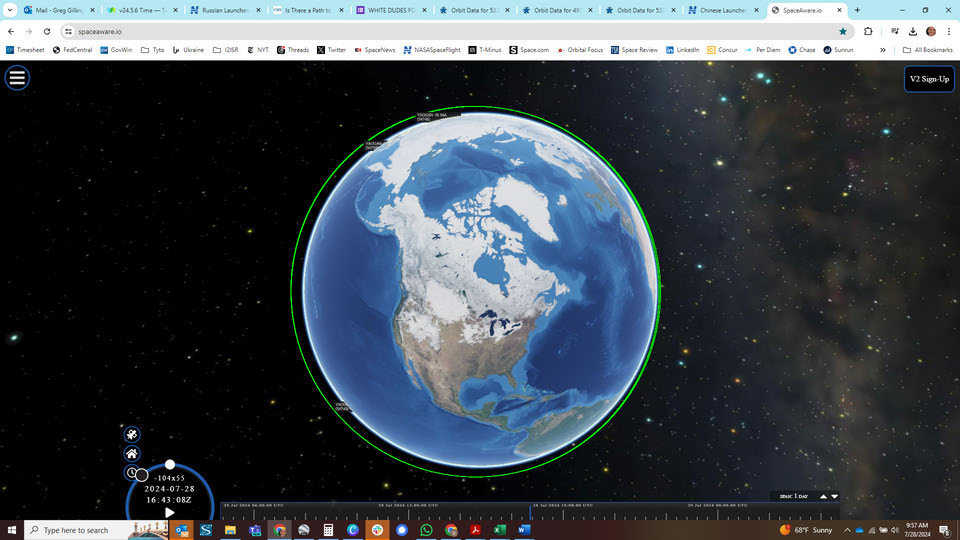The height and width of the screenshot is (540, 960).
Task: Select the satellite tracking icon
Action: [132, 434]
